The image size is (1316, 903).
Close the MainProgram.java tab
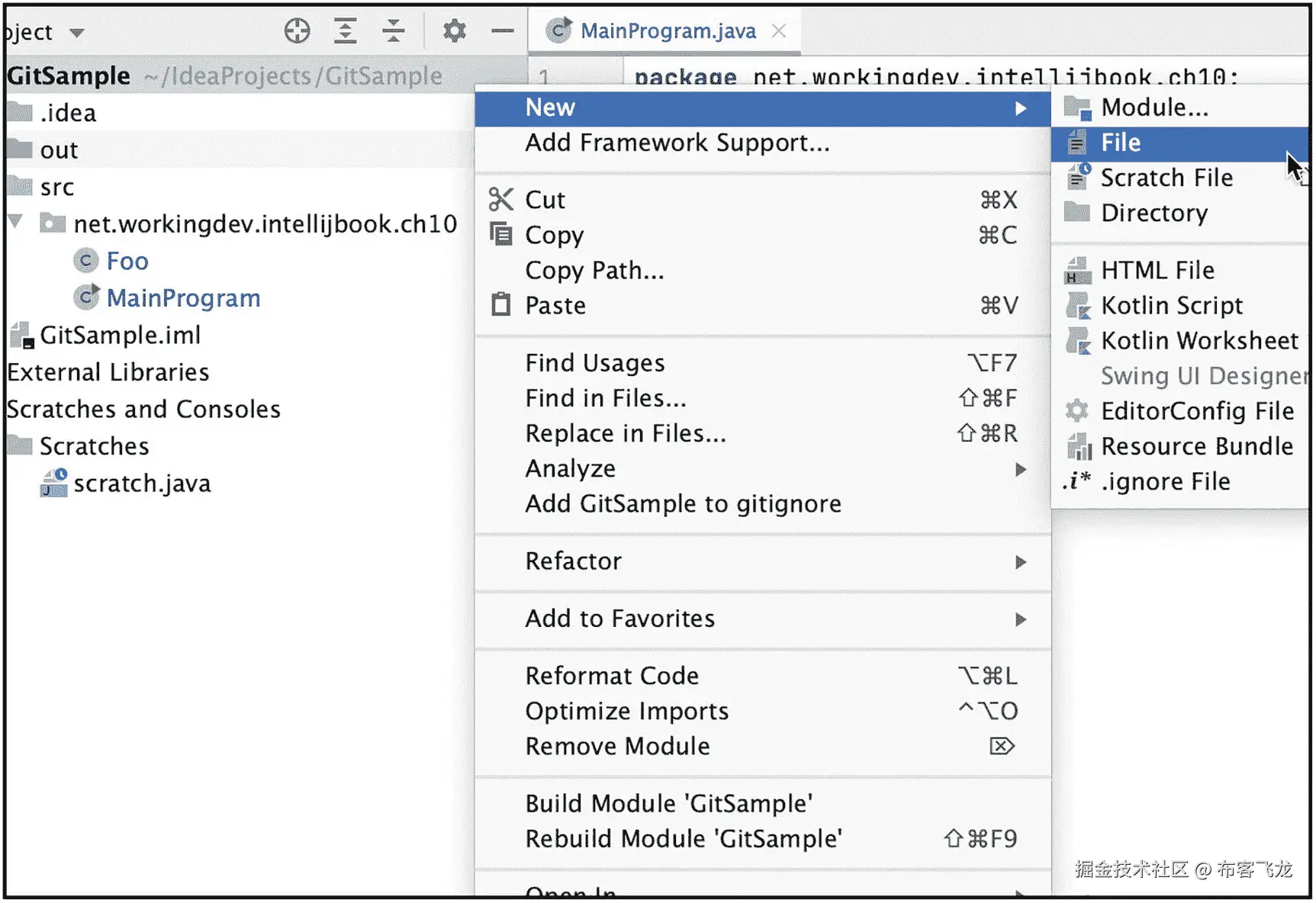(x=779, y=31)
